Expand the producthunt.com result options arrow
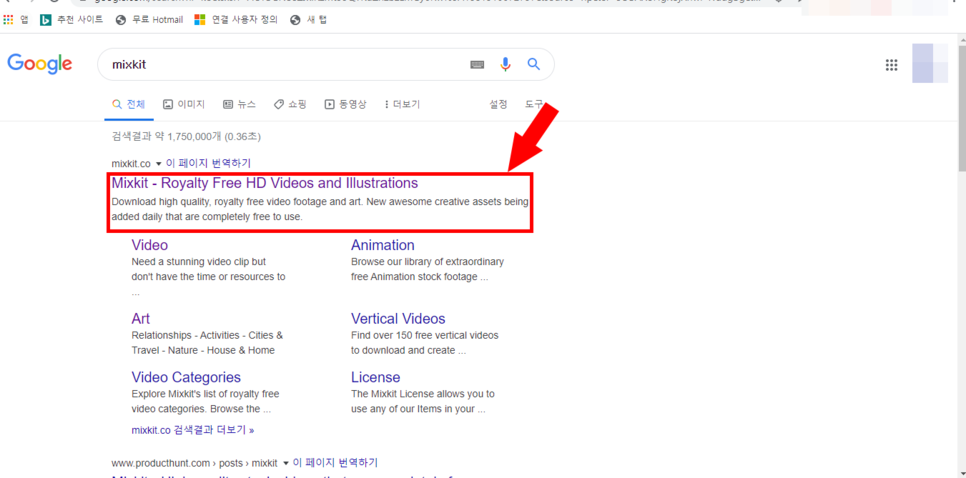The width and height of the screenshot is (966, 478). click(285, 463)
